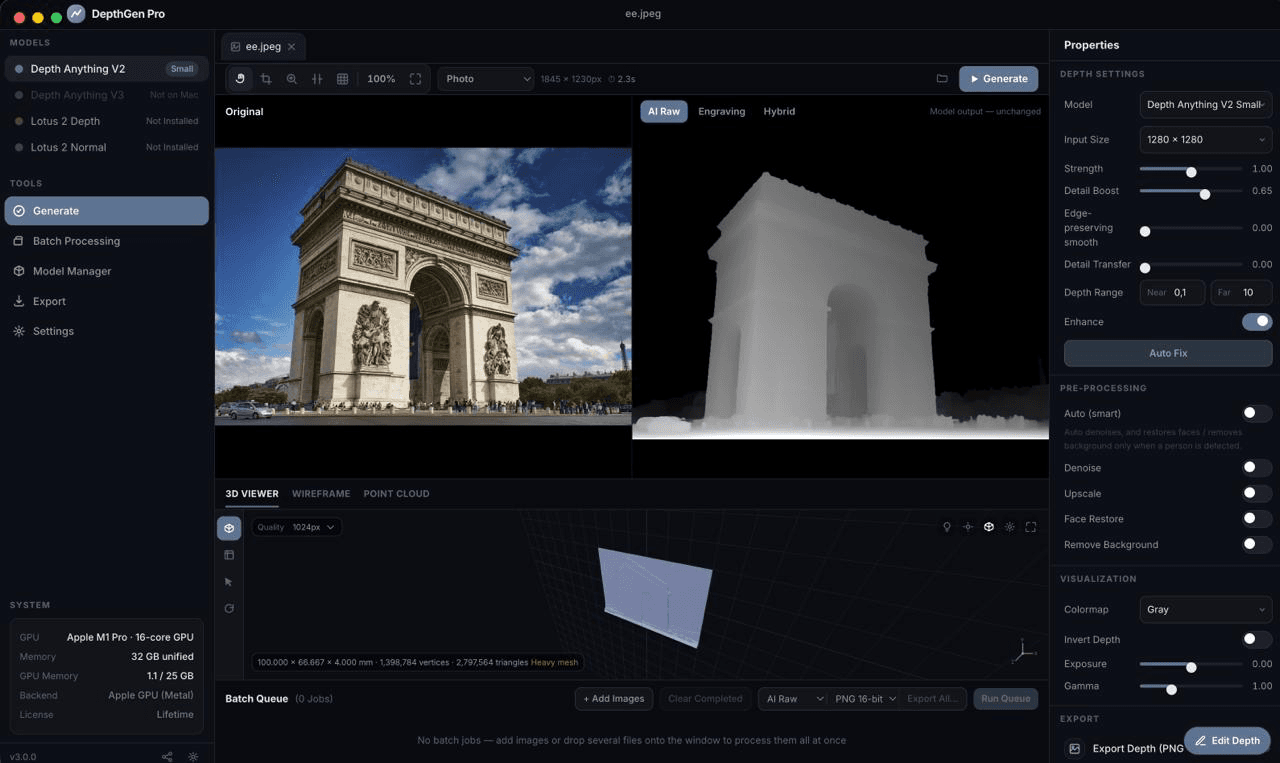
Task: Toggle the grid overlay icon
Action: (x=343, y=79)
